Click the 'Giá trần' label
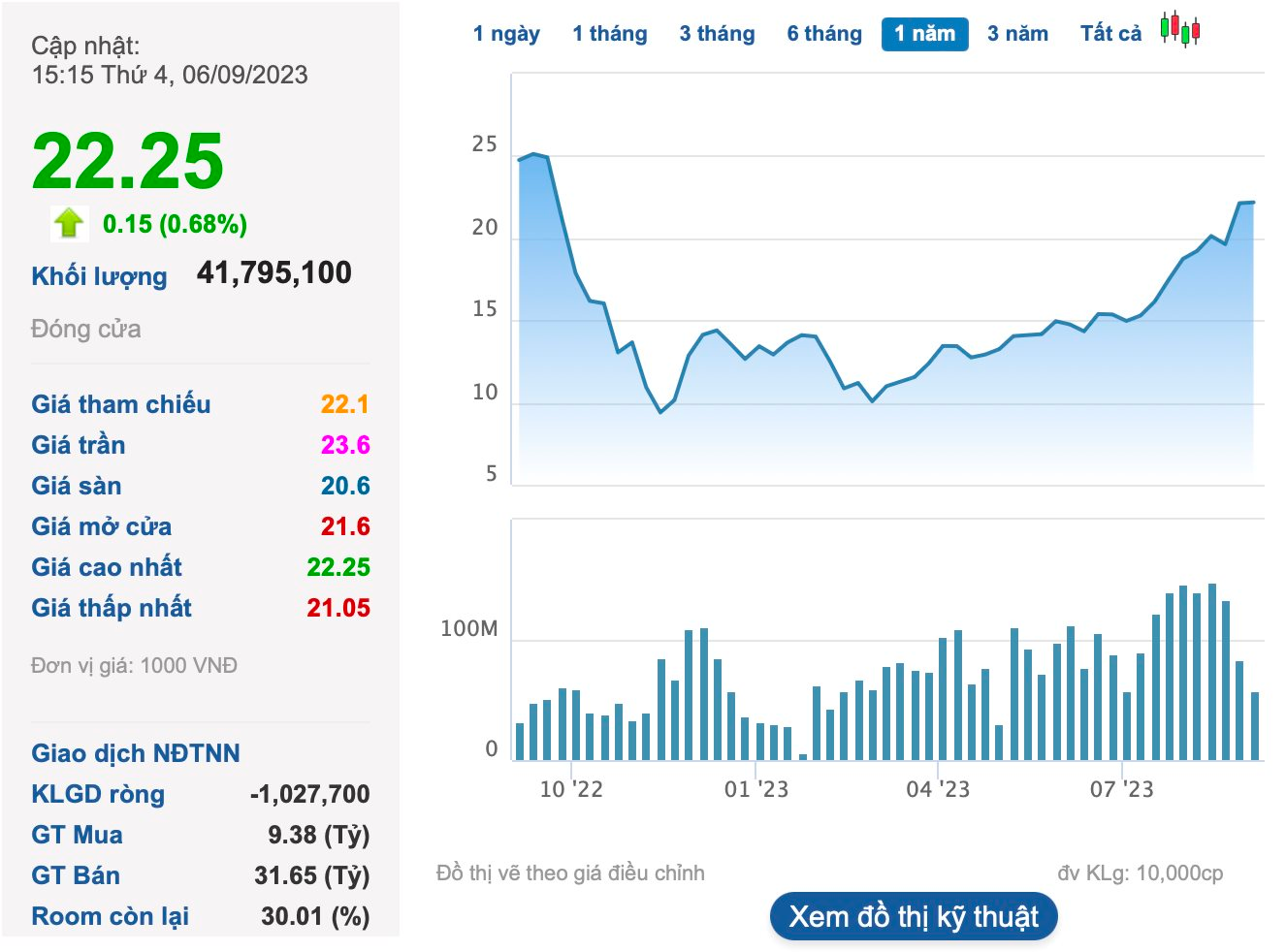1286x952 pixels. (x=79, y=445)
